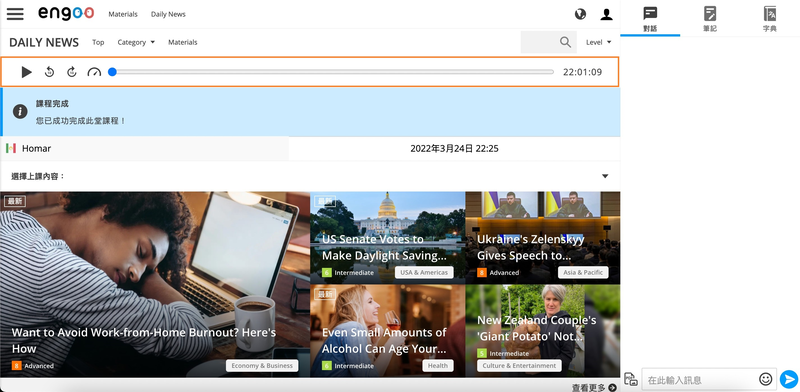The image size is (800, 392).
Task: Open the emoji picker
Action: (765, 379)
